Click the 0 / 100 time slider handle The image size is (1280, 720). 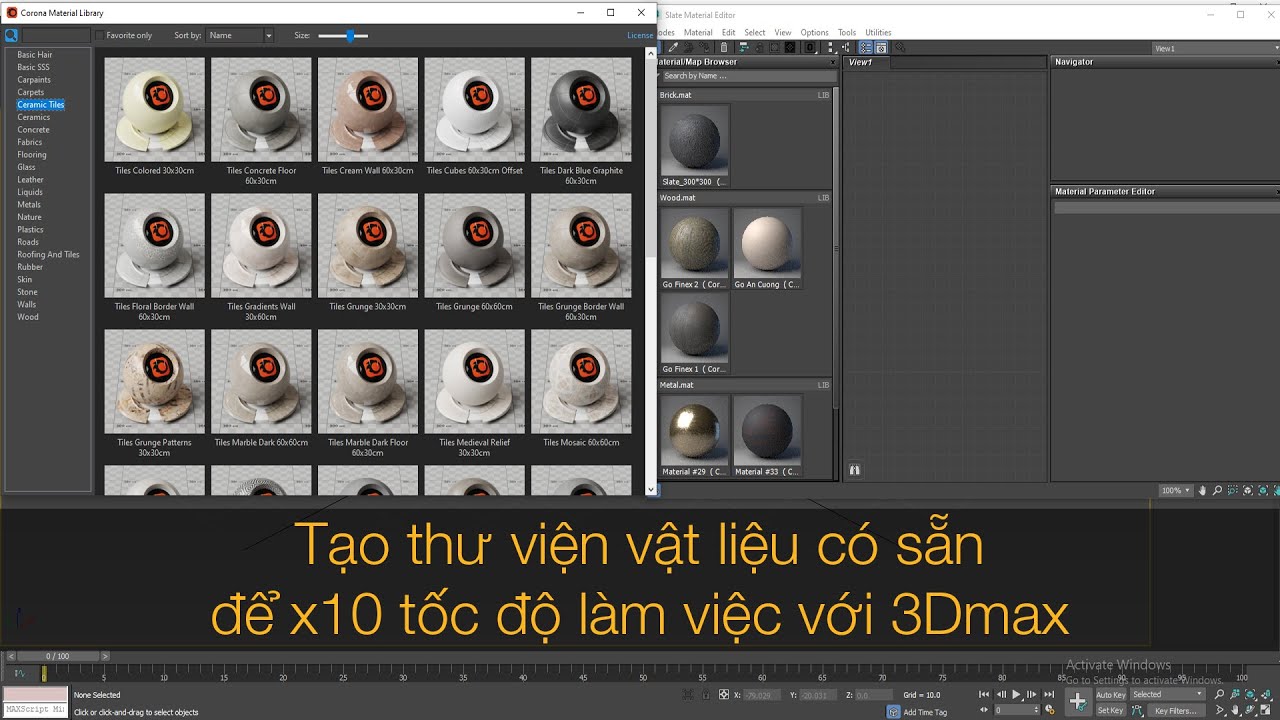57,656
